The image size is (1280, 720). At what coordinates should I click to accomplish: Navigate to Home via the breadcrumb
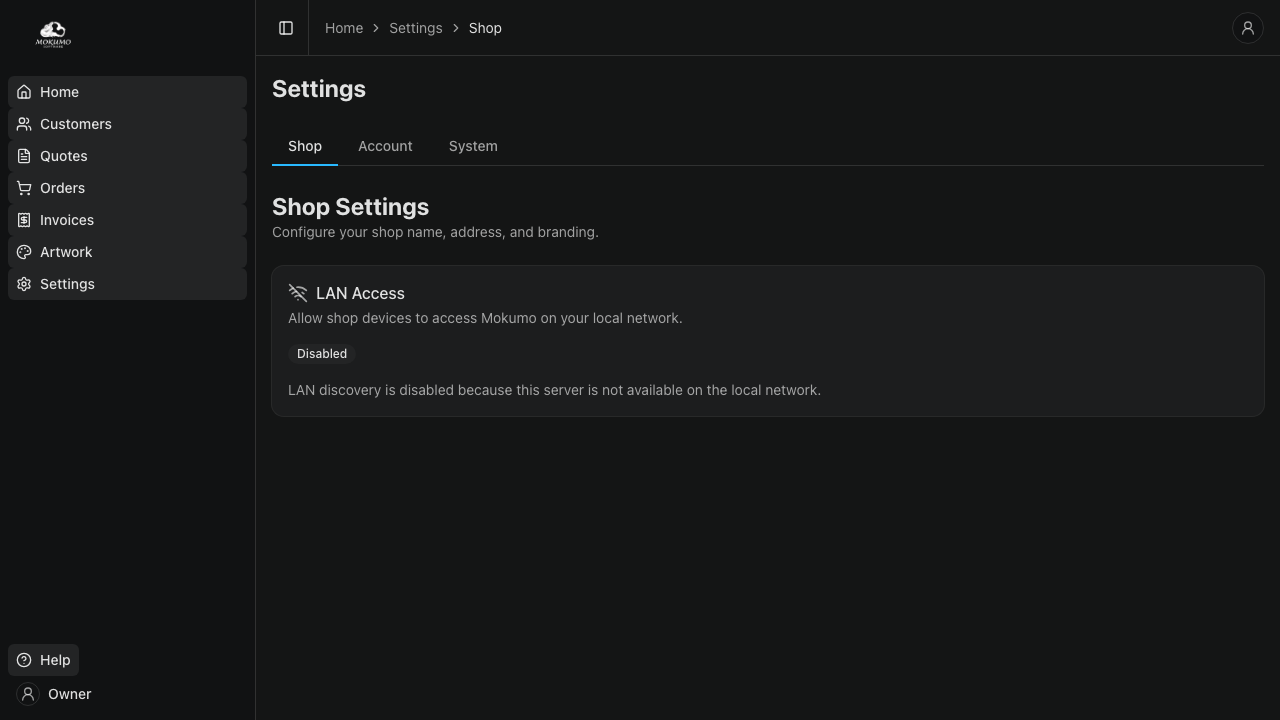click(x=344, y=28)
